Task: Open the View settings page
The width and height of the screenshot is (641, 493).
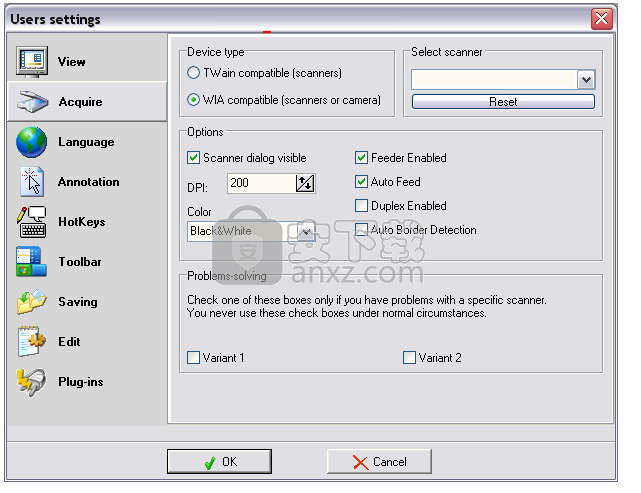Action: pos(87,61)
